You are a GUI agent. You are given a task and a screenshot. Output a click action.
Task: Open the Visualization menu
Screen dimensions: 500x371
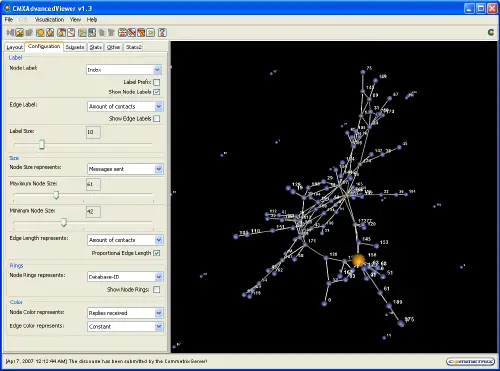click(49, 20)
